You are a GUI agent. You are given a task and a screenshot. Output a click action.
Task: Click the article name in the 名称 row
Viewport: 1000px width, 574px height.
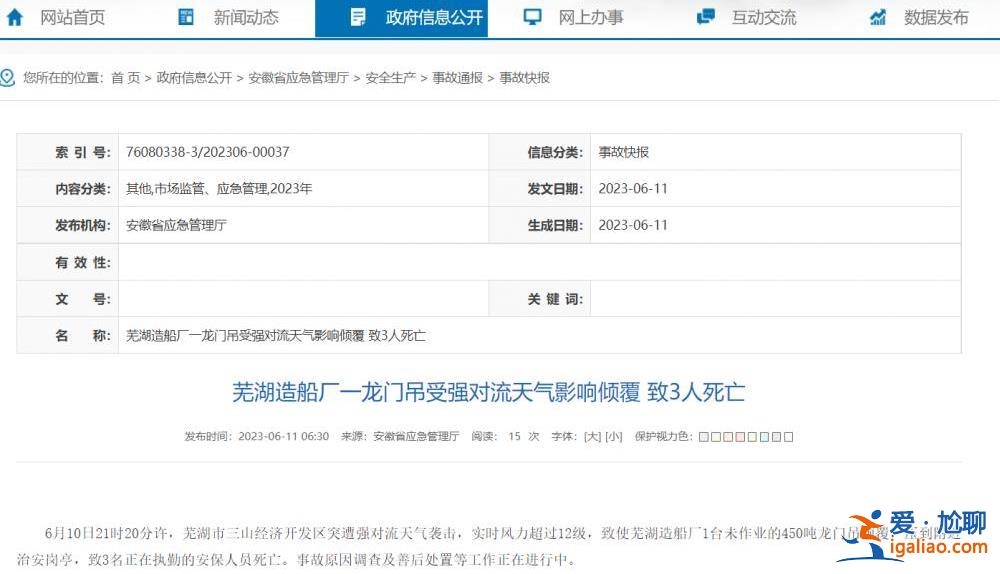(x=276, y=335)
